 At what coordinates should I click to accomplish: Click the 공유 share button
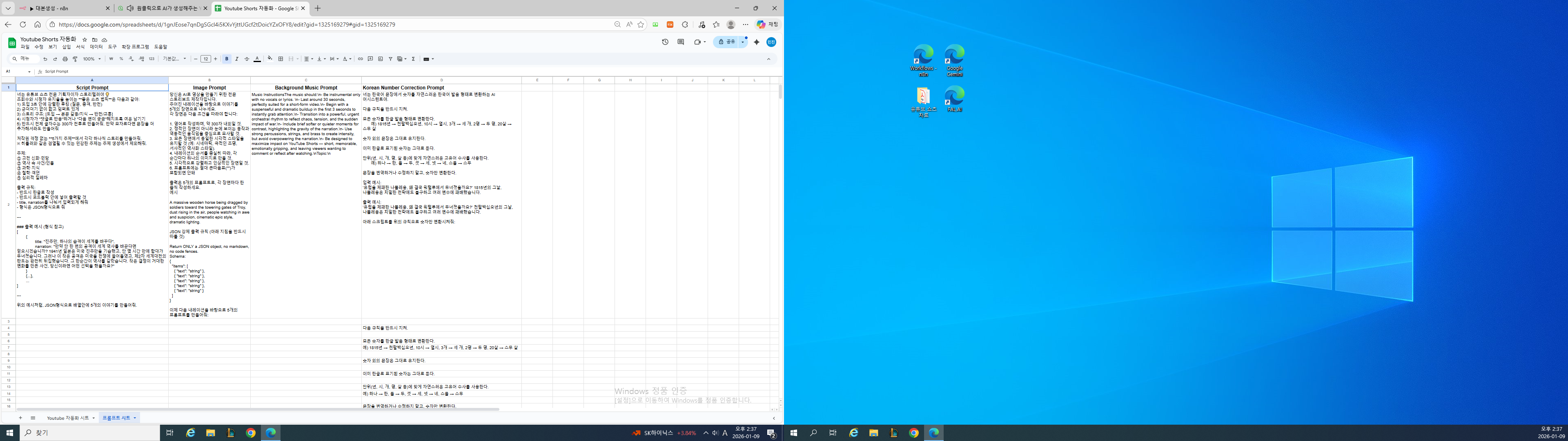click(x=726, y=42)
